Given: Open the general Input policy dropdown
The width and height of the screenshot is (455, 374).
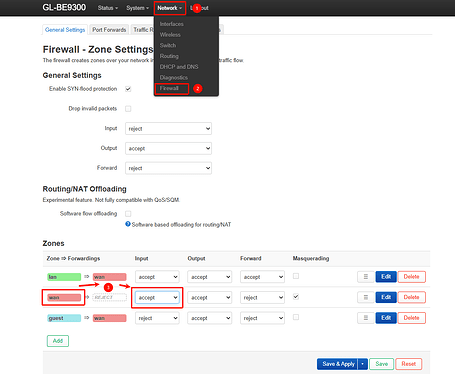Looking at the screenshot, I should click(168, 129).
